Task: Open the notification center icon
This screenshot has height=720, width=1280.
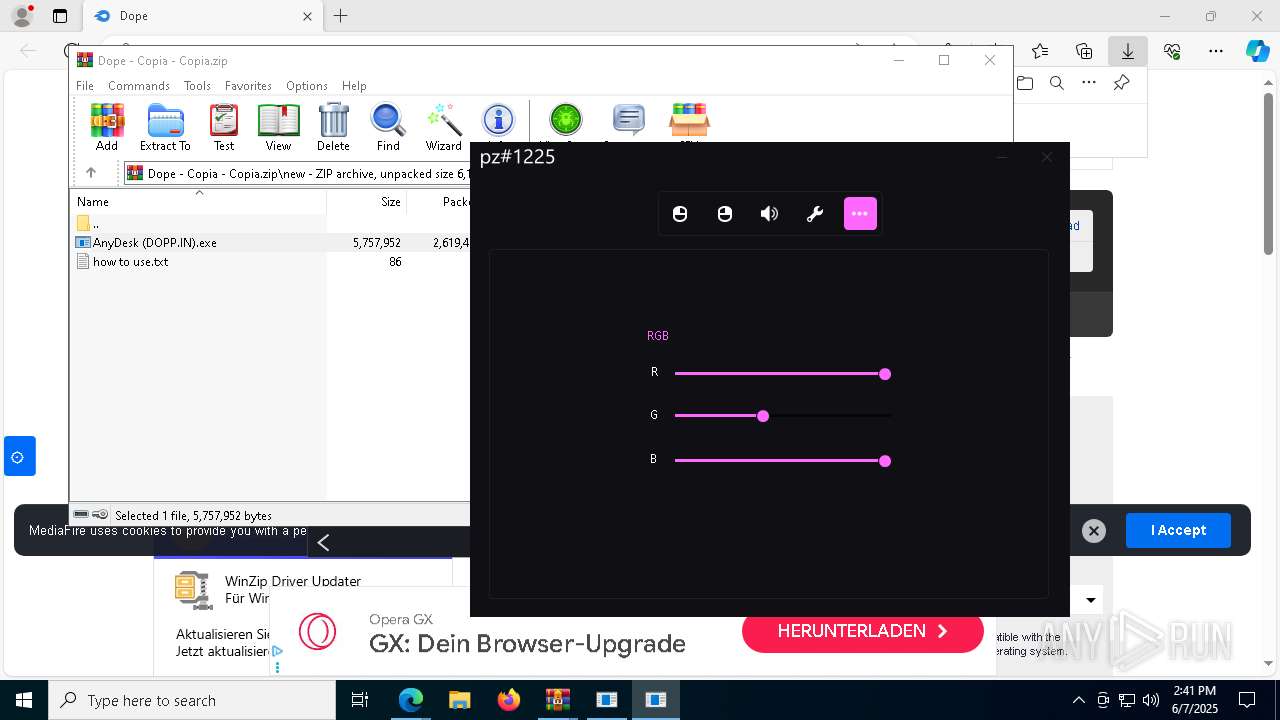Action: click(1247, 700)
